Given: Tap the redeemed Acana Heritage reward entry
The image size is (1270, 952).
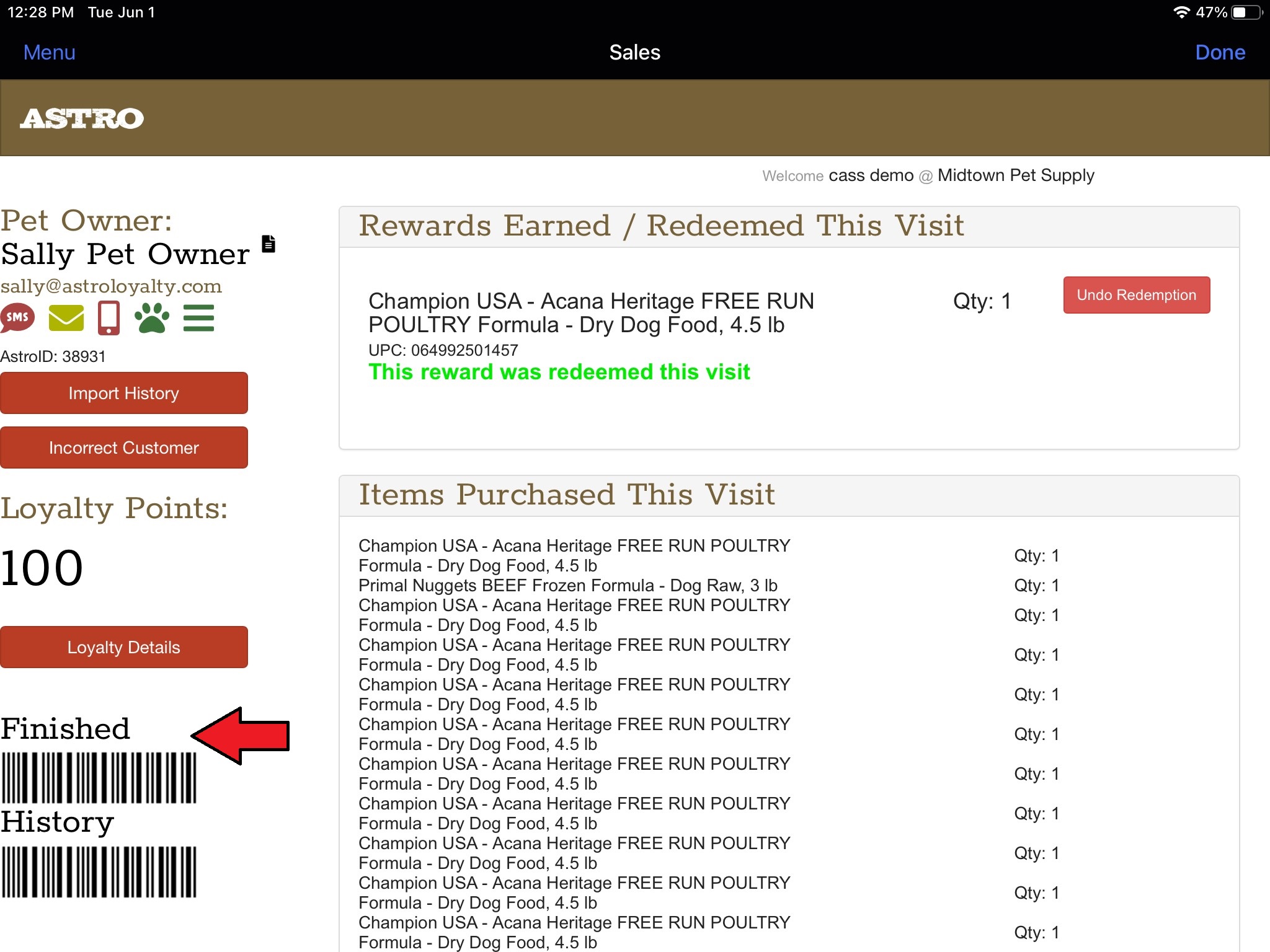Looking at the screenshot, I should pyautogui.click(x=590, y=313).
